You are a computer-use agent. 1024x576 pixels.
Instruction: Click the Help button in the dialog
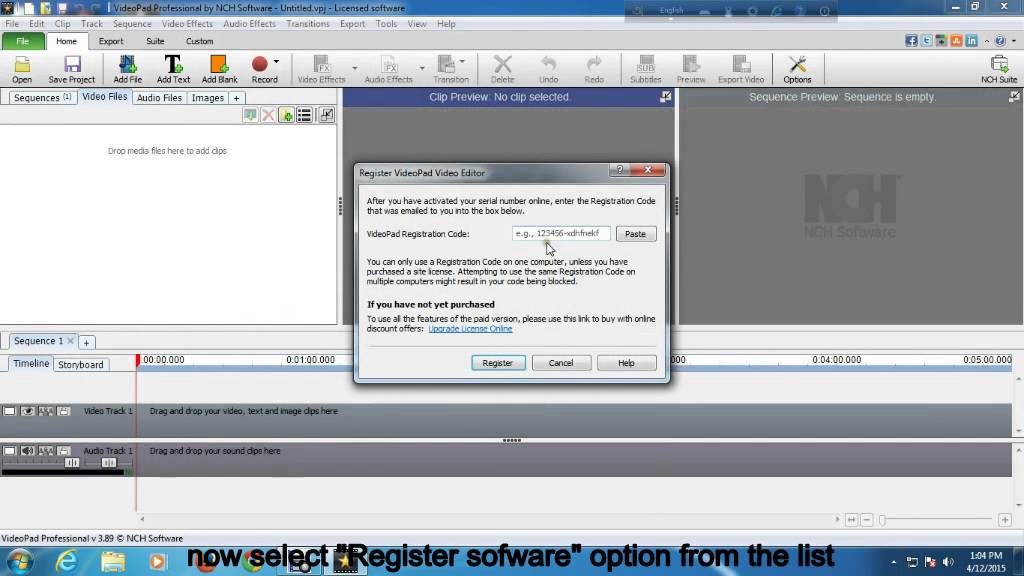pyautogui.click(x=626, y=363)
